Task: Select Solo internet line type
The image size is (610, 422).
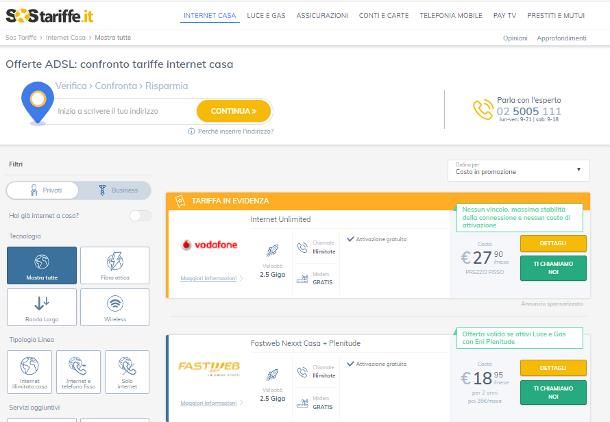Action: [127, 372]
